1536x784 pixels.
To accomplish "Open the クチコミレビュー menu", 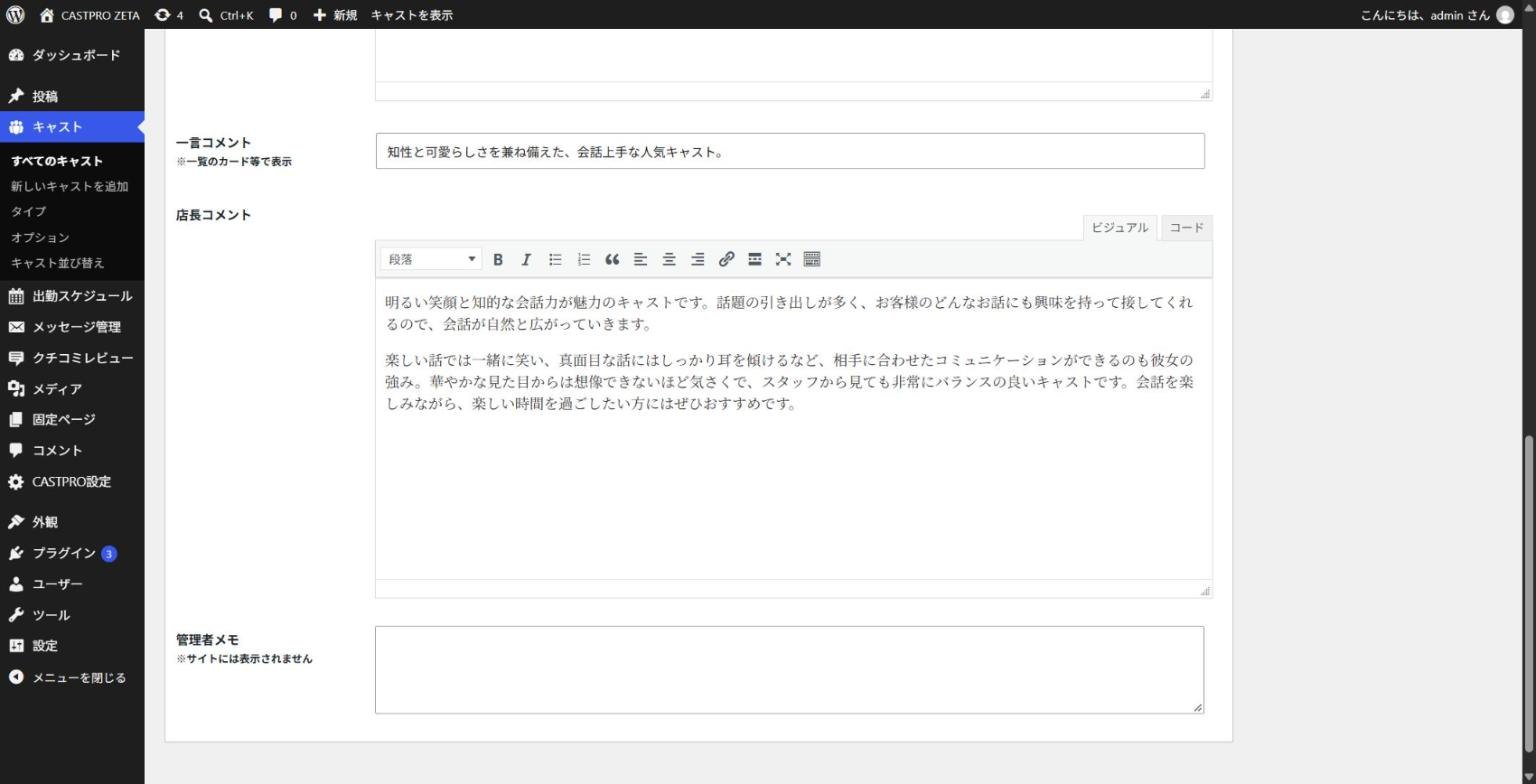I will [x=72, y=358].
